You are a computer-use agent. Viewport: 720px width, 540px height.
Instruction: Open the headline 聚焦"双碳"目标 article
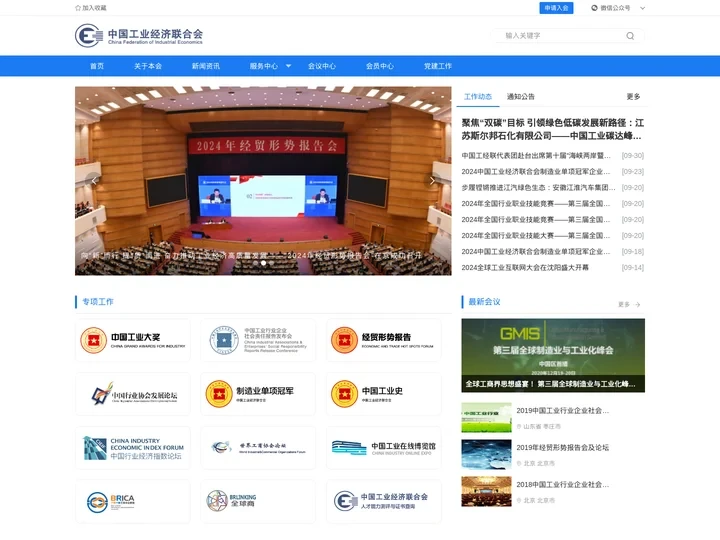point(553,129)
